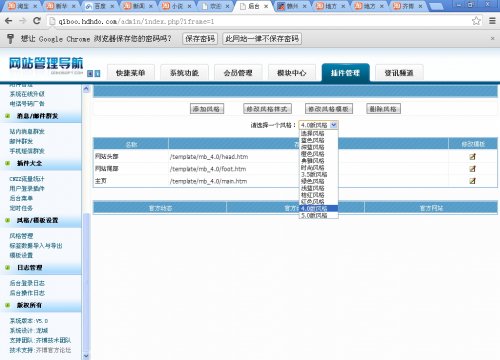Dismiss the save password bar

(x=493, y=39)
